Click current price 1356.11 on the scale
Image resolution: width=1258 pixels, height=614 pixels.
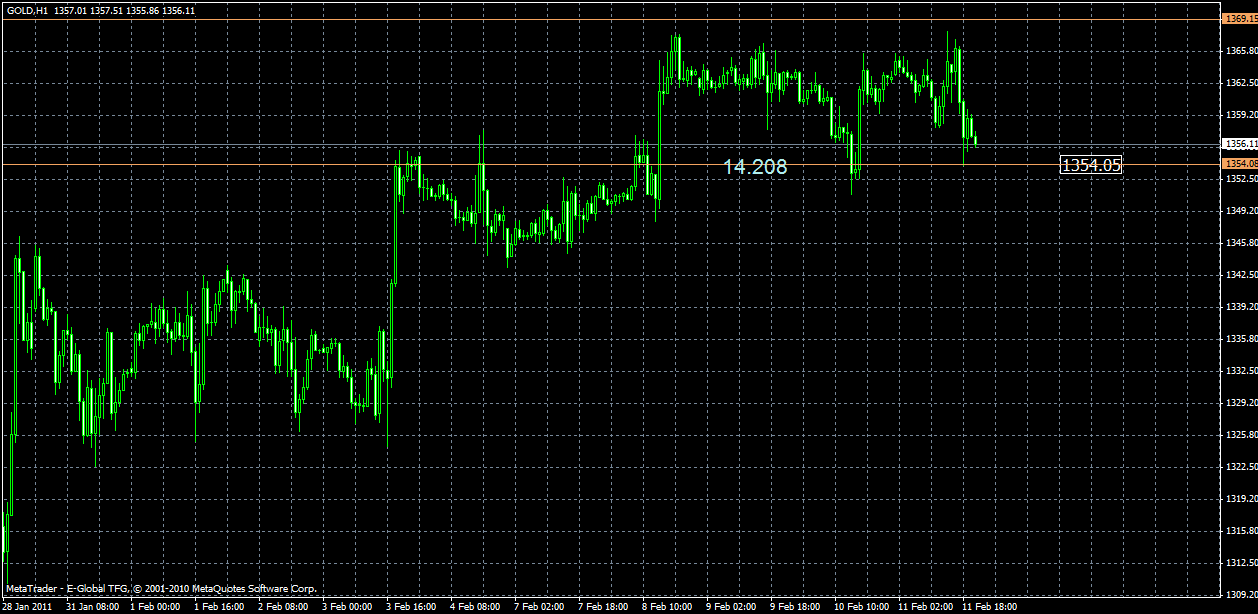[1240, 143]
